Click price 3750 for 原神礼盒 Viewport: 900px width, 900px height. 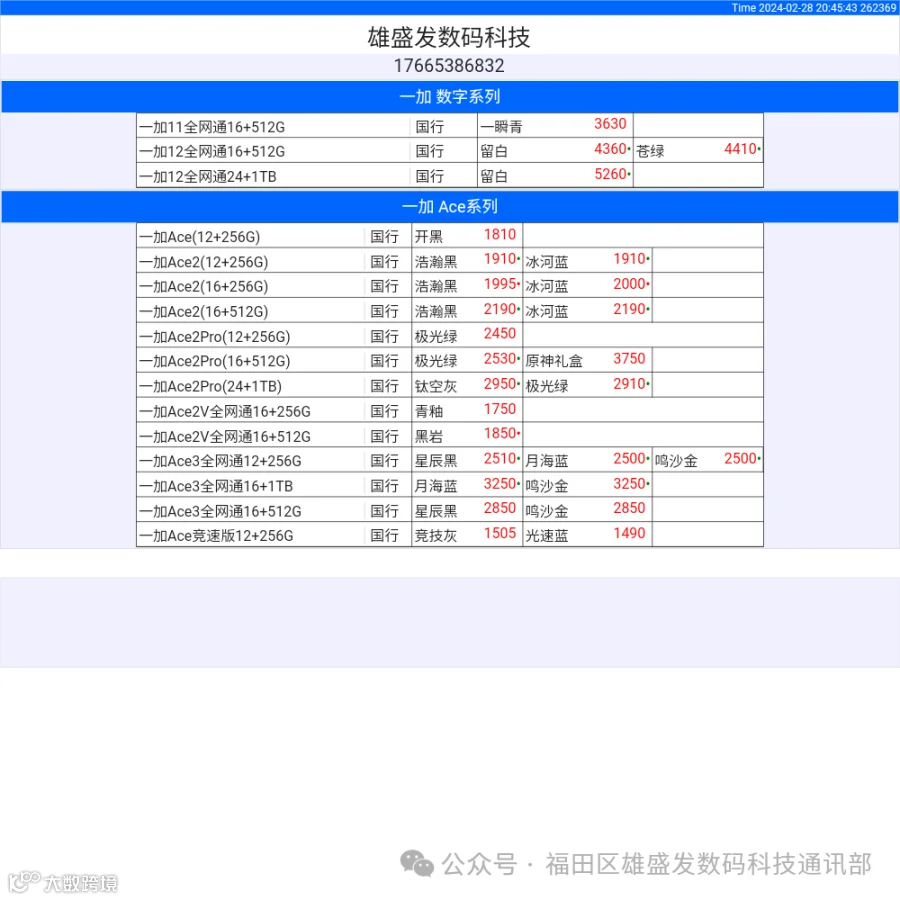click(x=630, y=359)
